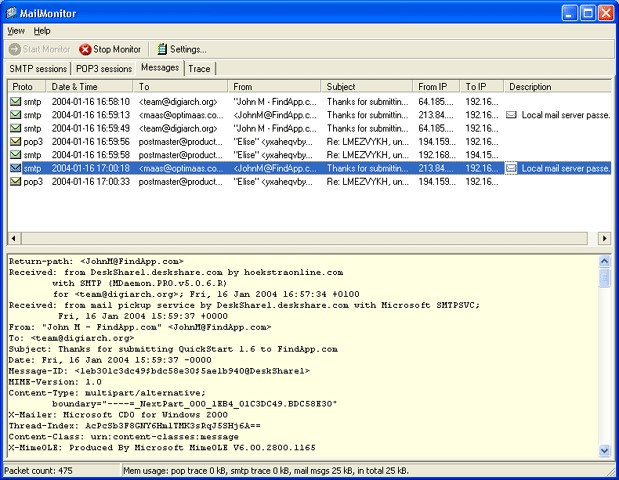Switch to the SMTP sessions tab
The height and width of the screenshot is (480, 619).
tap(38, 69)
